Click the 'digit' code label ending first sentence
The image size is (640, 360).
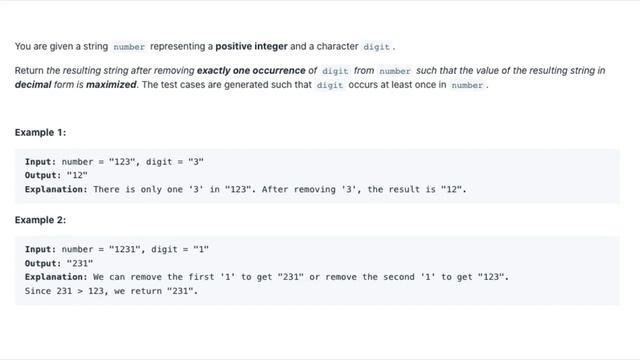coord(376,47)
